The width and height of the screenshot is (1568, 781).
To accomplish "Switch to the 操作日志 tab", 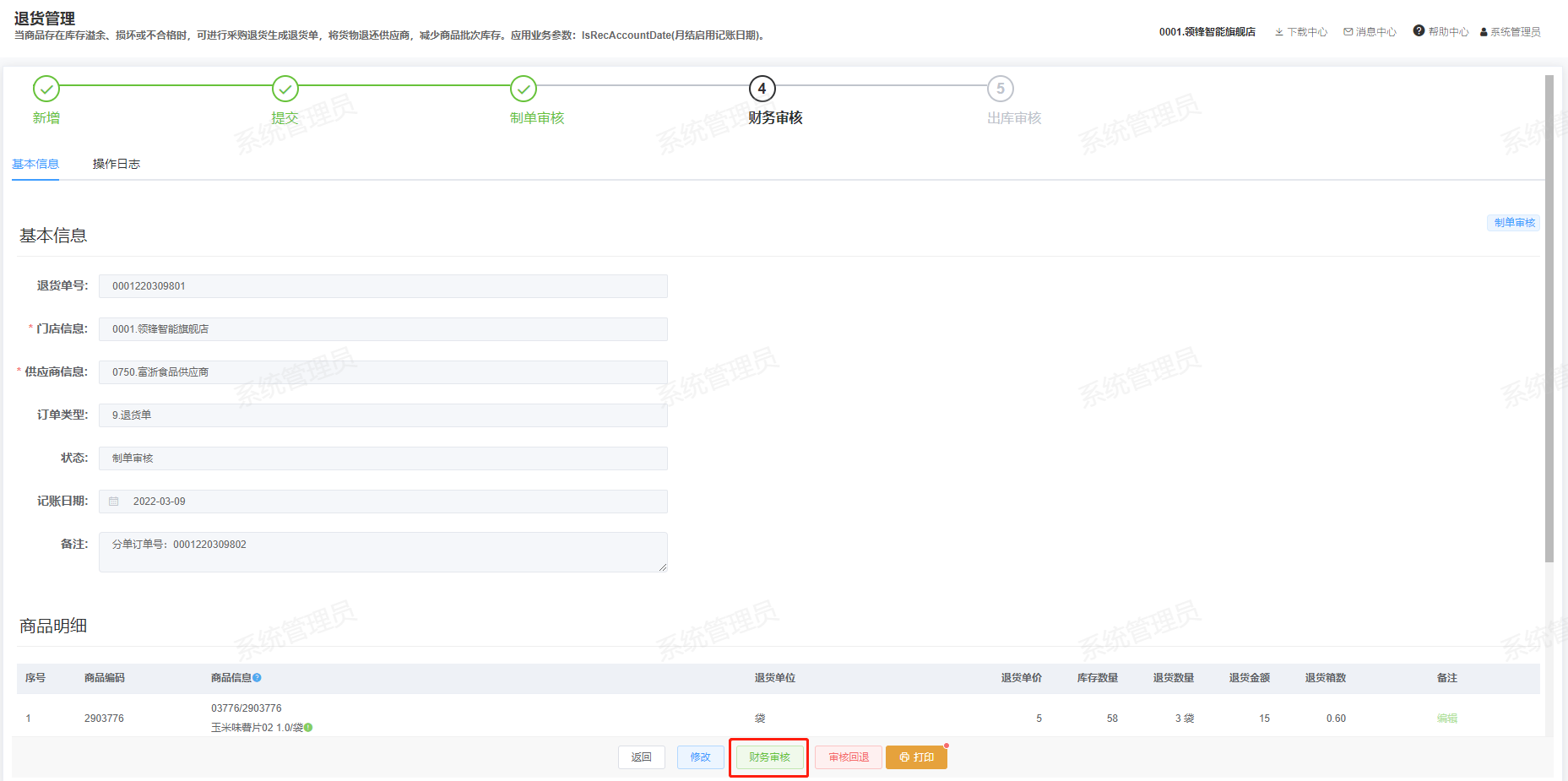I will point(117,164).
